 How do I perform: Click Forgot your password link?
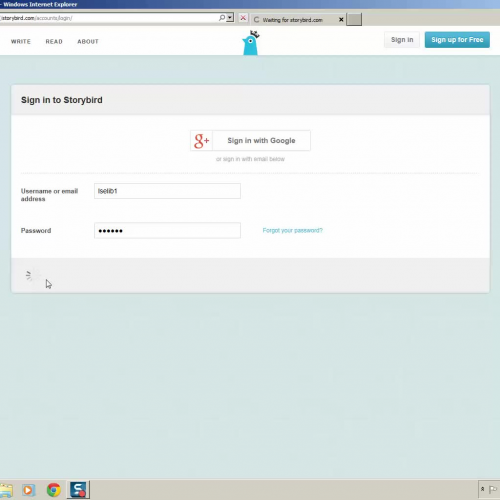pyautogui.click(x=292, y=230)
